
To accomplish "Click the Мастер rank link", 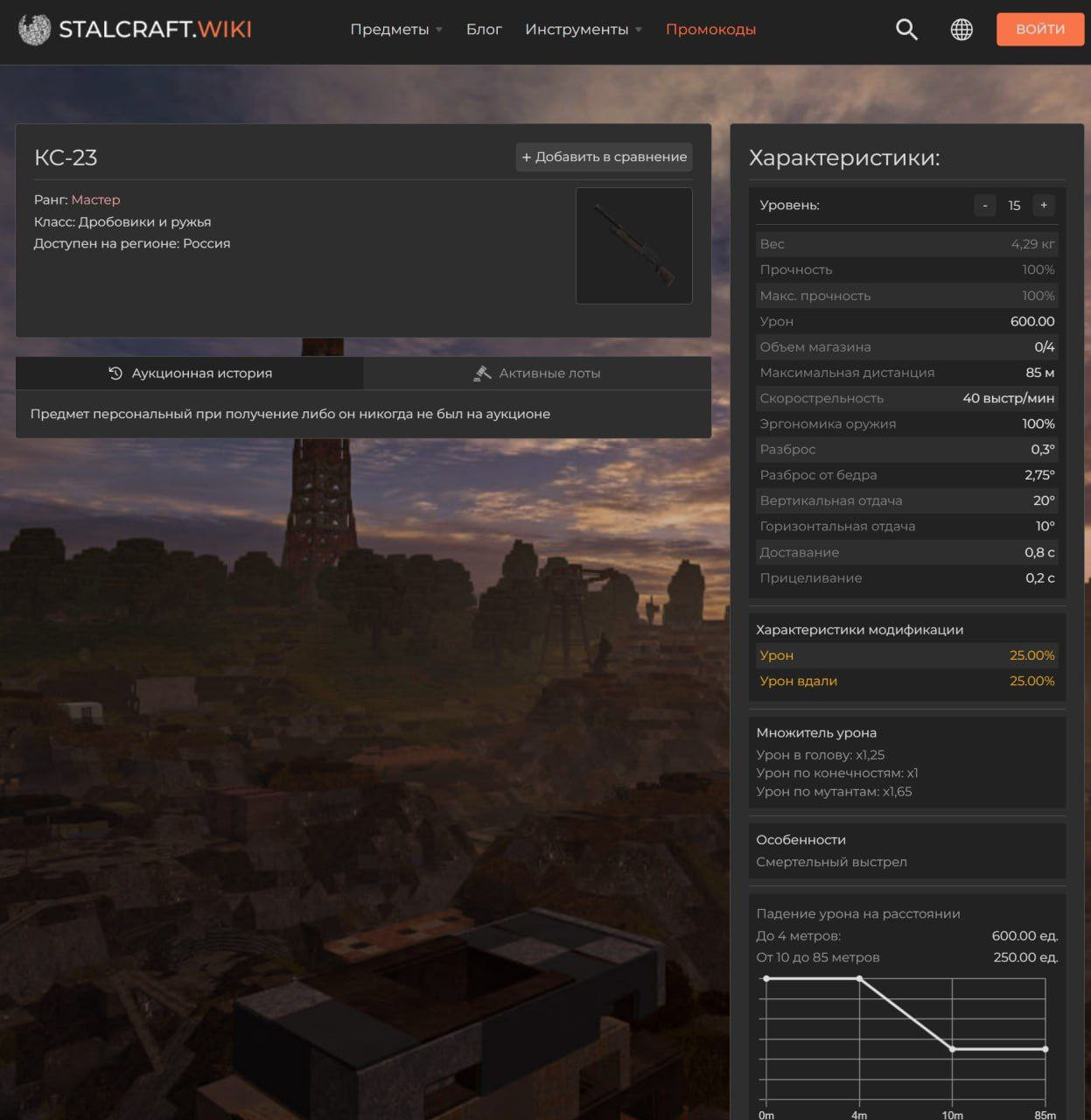I will pos(95,199).
